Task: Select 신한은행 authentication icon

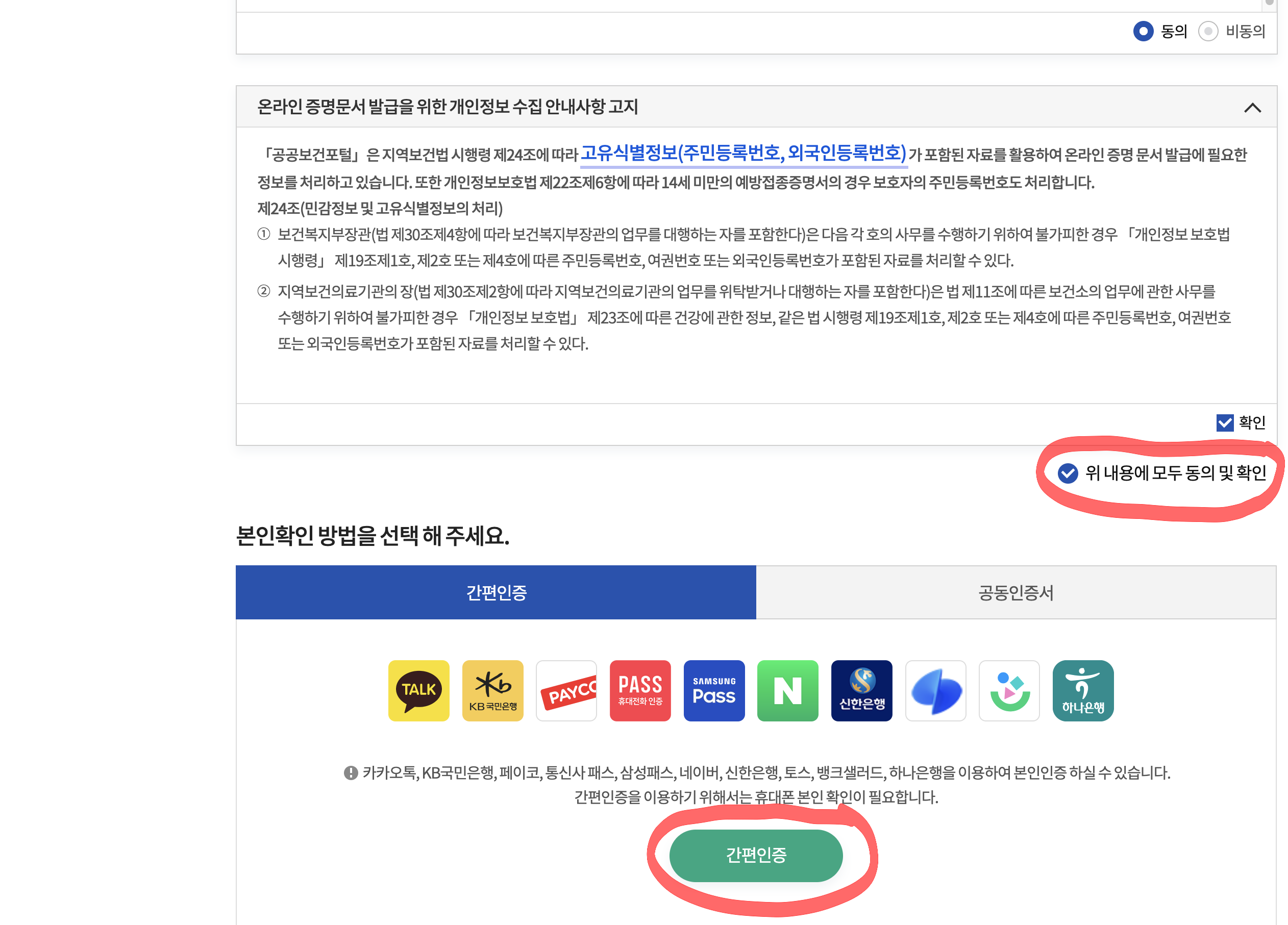Action: tap(861, 690)
